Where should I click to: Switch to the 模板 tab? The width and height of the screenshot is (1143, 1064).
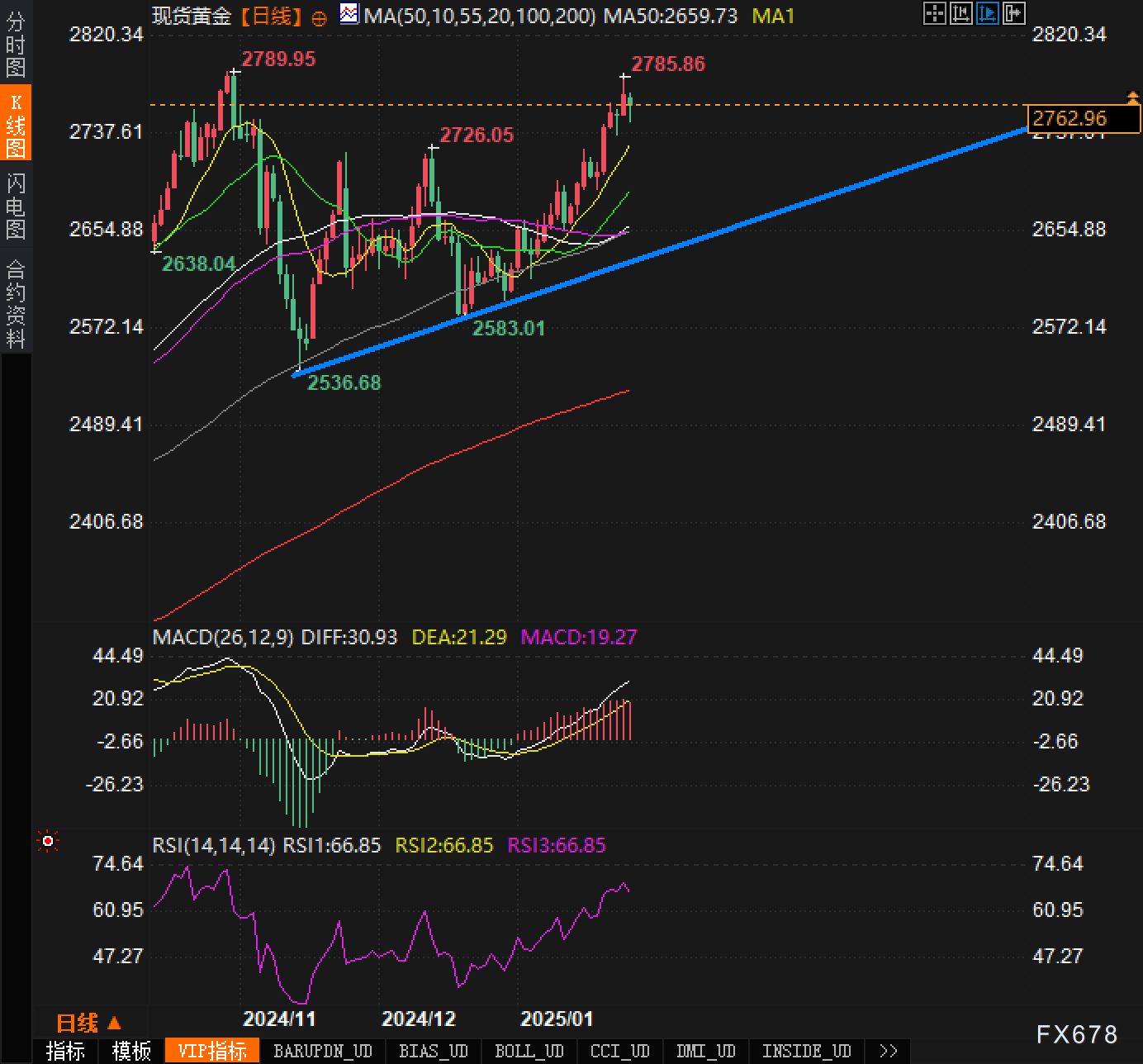point(131,1051)
